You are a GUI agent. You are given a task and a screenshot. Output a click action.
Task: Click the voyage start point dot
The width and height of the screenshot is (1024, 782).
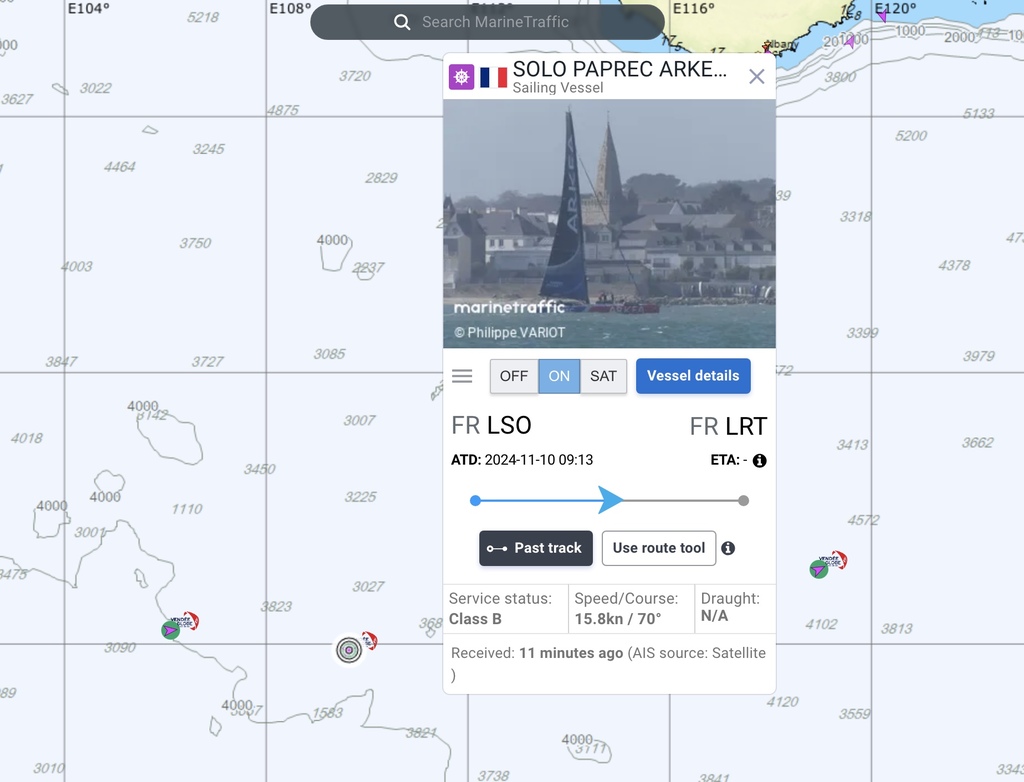pos(475,500)
